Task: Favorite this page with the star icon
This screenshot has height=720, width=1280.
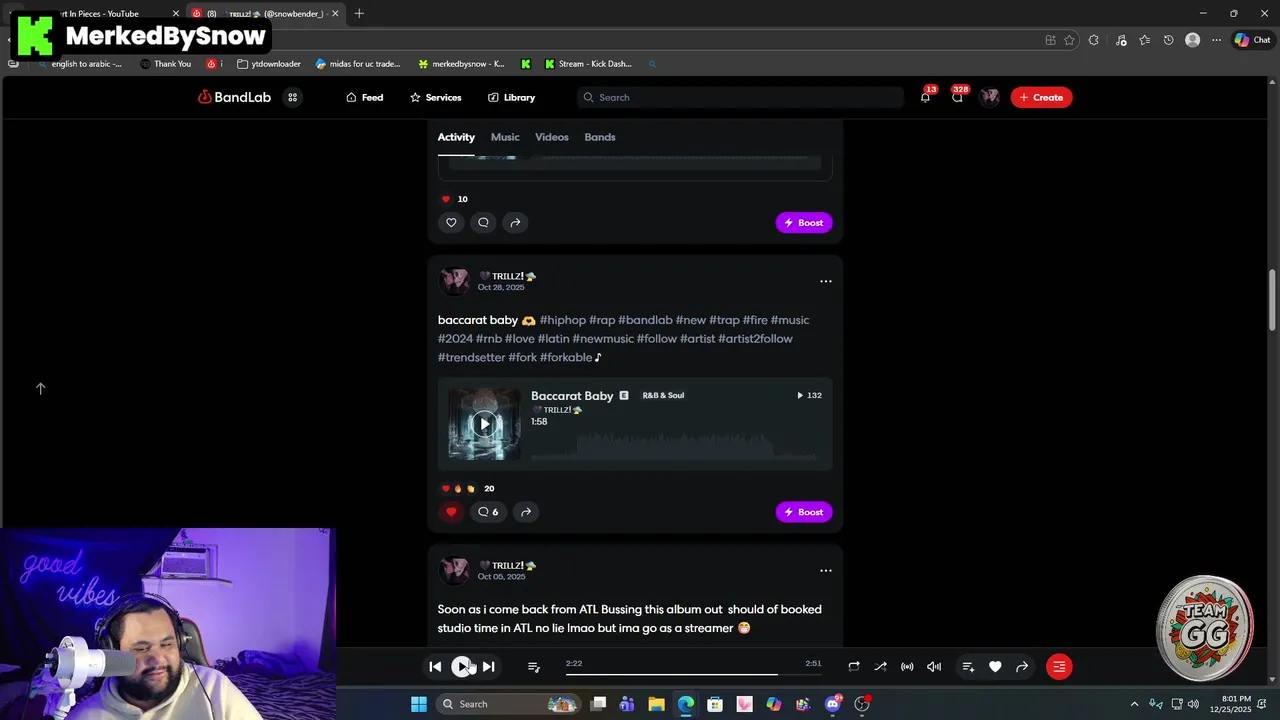Action: [x=1069, y=40]
